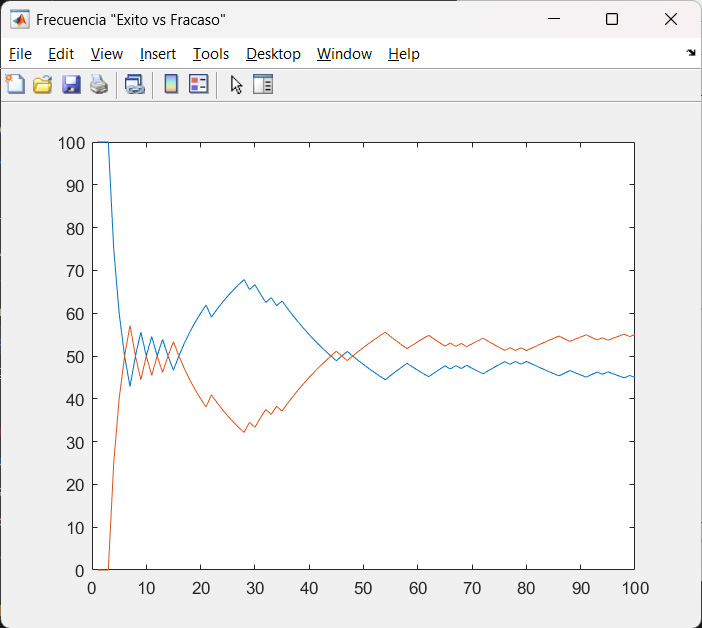The height and width of the screenshot is (628, 702).
Task: Open the Help menu
Action: click(x=404, y=54)
